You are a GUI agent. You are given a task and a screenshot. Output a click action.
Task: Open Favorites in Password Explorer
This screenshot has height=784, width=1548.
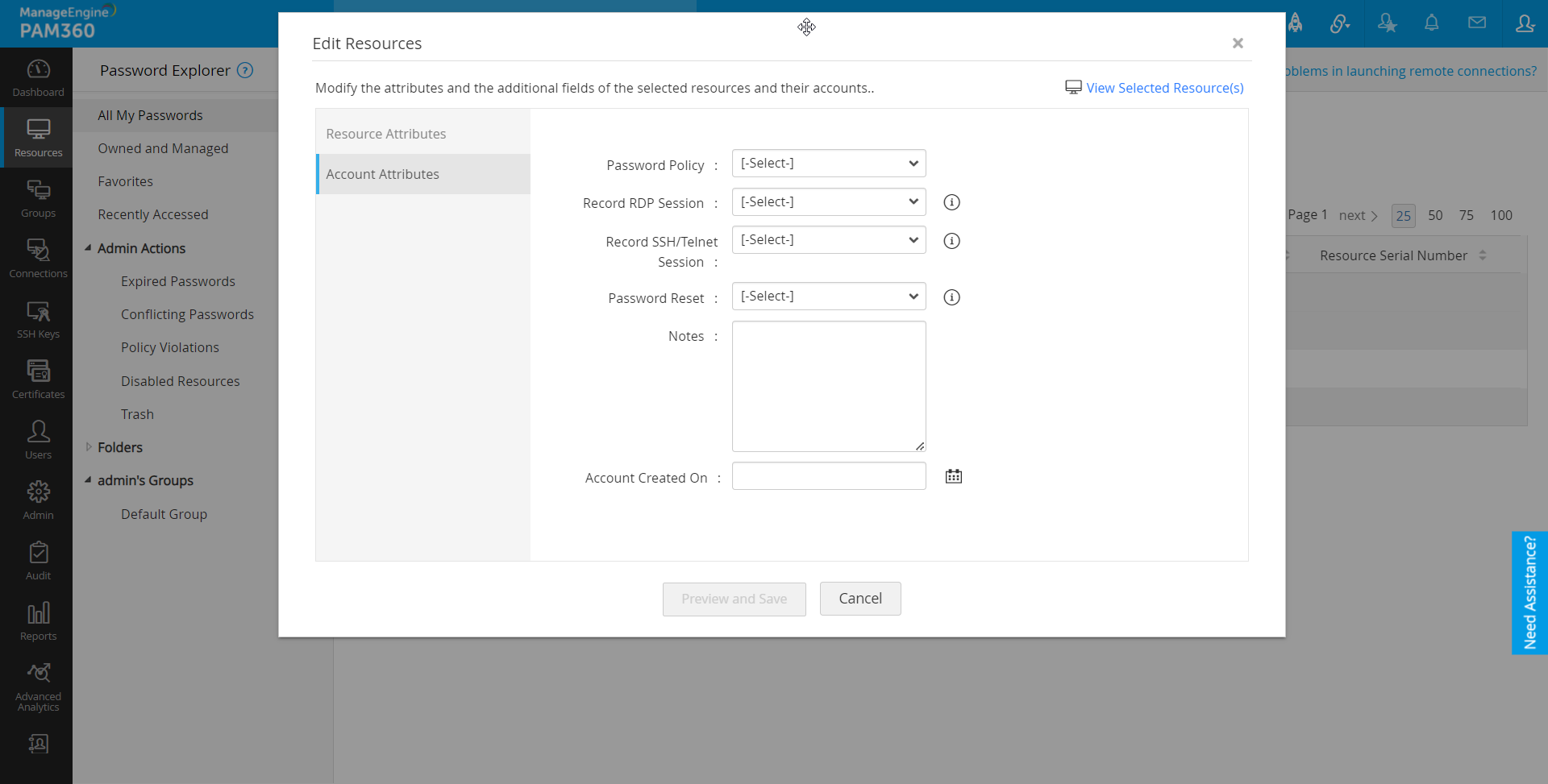pyautogui.click(x=125, y=181)
